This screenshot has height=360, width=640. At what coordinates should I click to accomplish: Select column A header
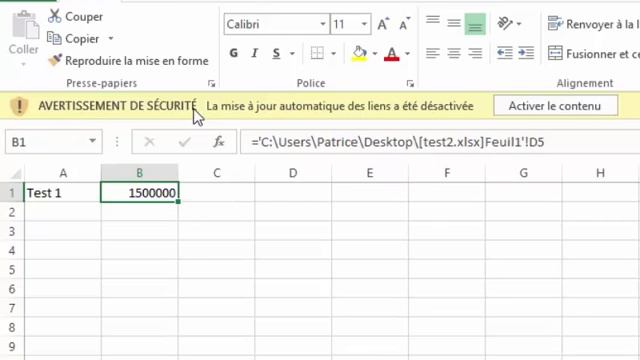pyautogui.click(x=63, y=173)
